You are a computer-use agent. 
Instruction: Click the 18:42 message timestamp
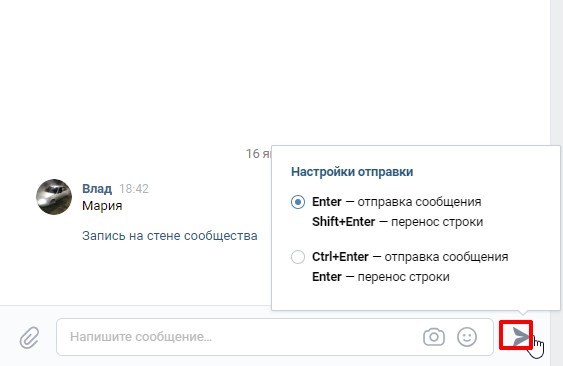pyautogui.click(x=134, y=189)
